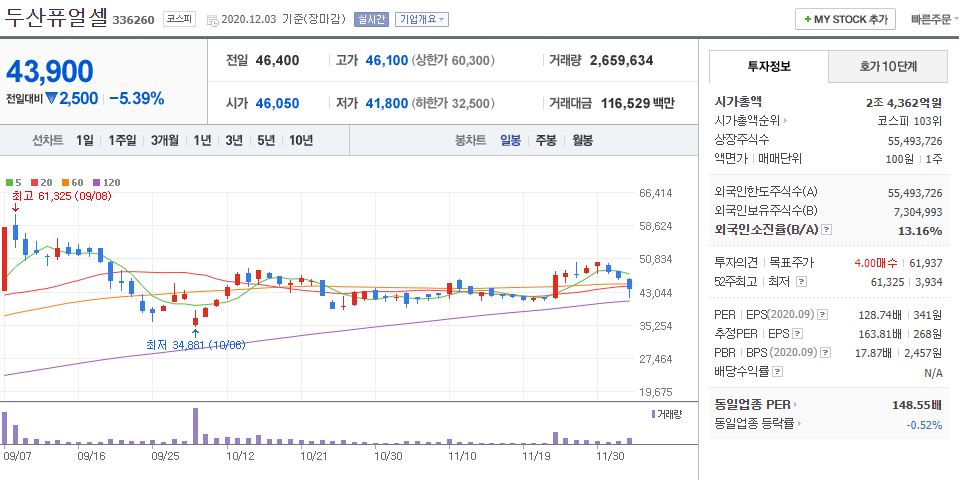This screenshot has height=480, width=974.
Task: Click the orange 60-day moving average legend marker
Action: point(63,183)
